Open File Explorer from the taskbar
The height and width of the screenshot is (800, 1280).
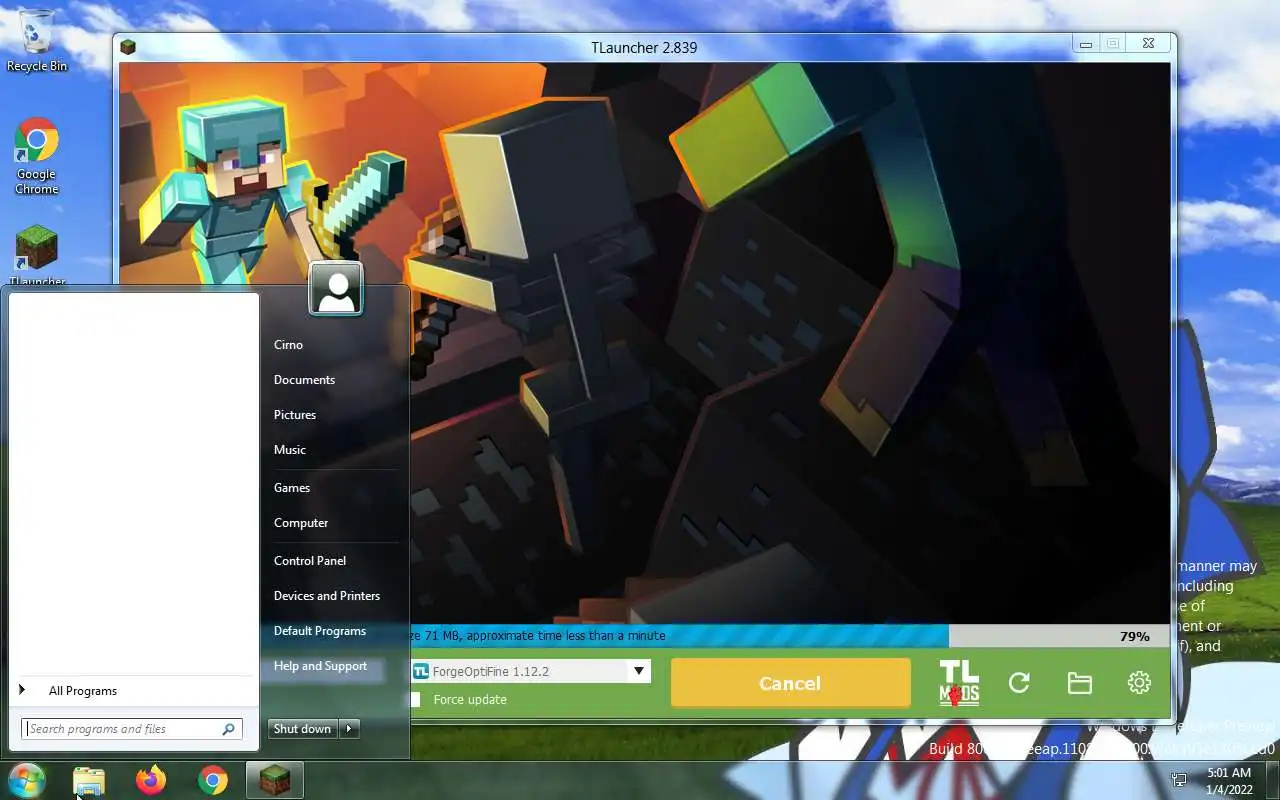[x=89, y=780]
